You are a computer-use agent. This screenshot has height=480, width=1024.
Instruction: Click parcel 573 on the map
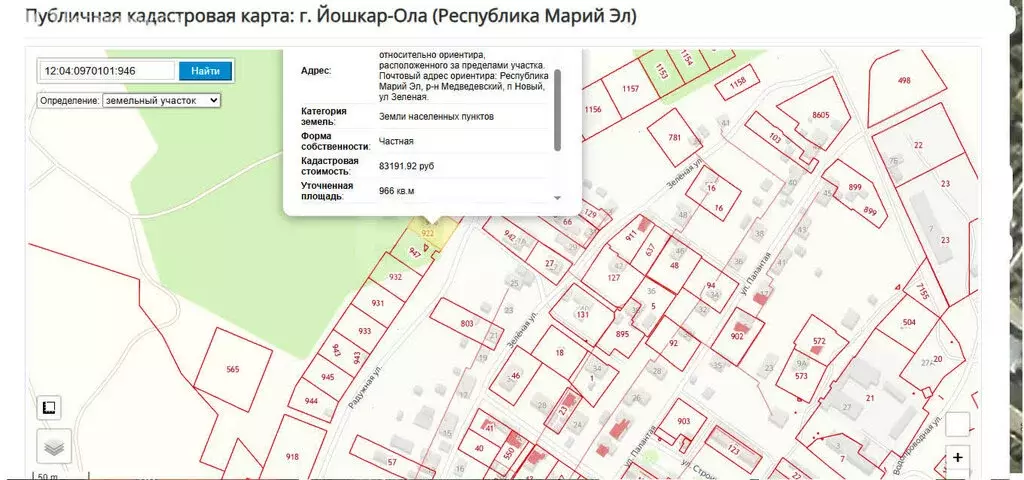tap(802, 376)
